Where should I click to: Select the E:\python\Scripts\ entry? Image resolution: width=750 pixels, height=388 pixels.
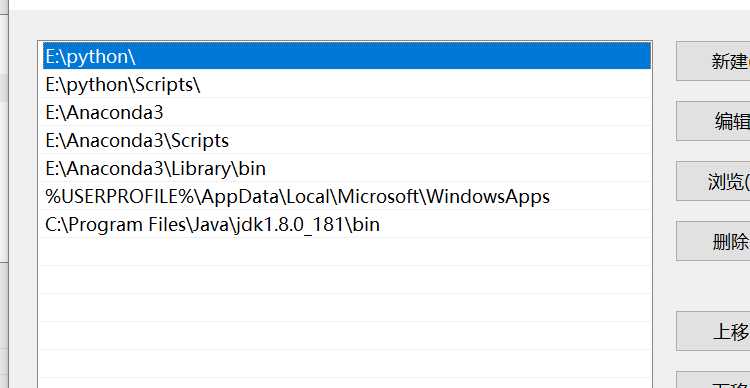[347, 84]
